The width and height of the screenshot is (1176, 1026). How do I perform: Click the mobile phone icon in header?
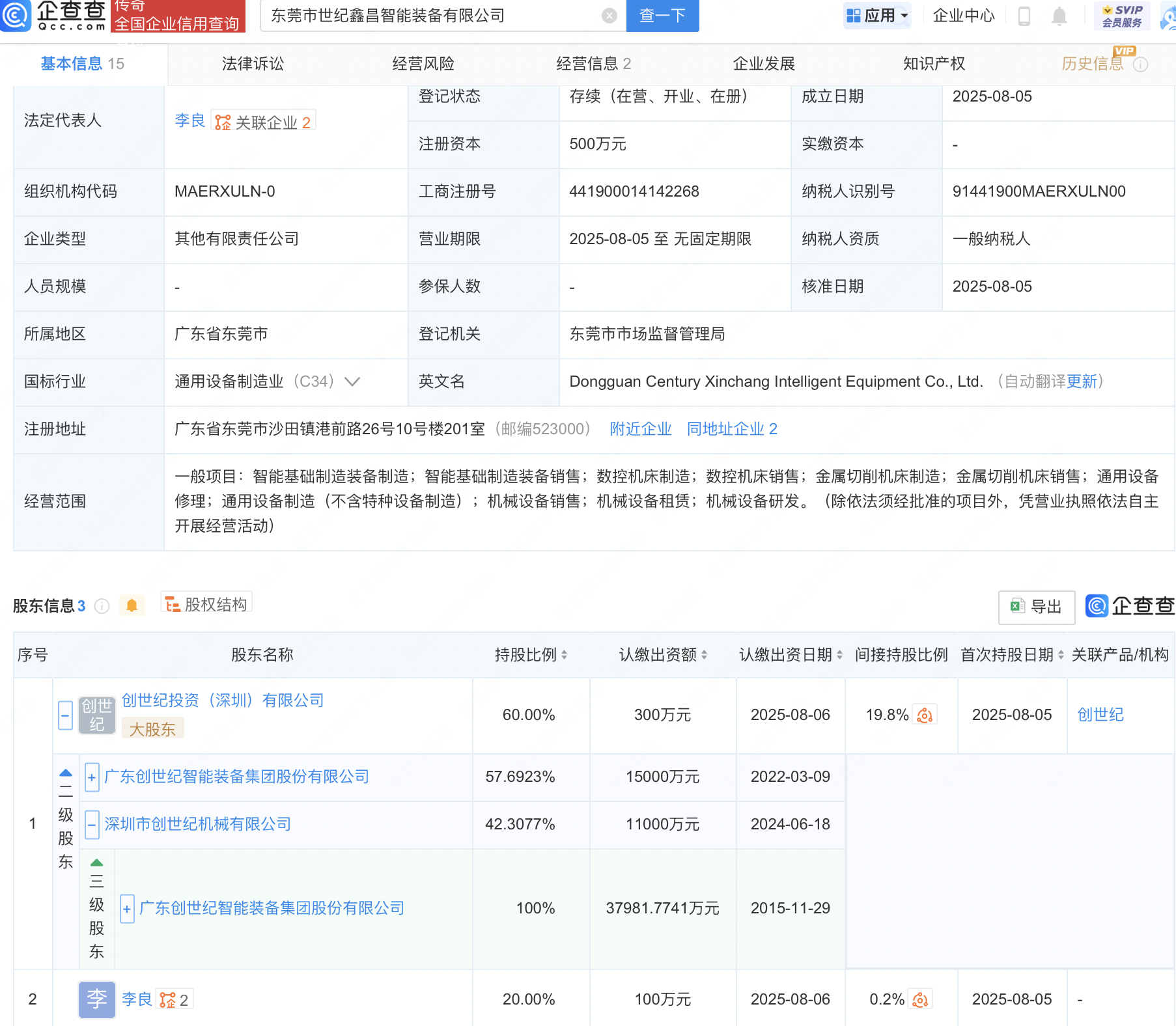pyautogui.click(x=1024, y=16)
